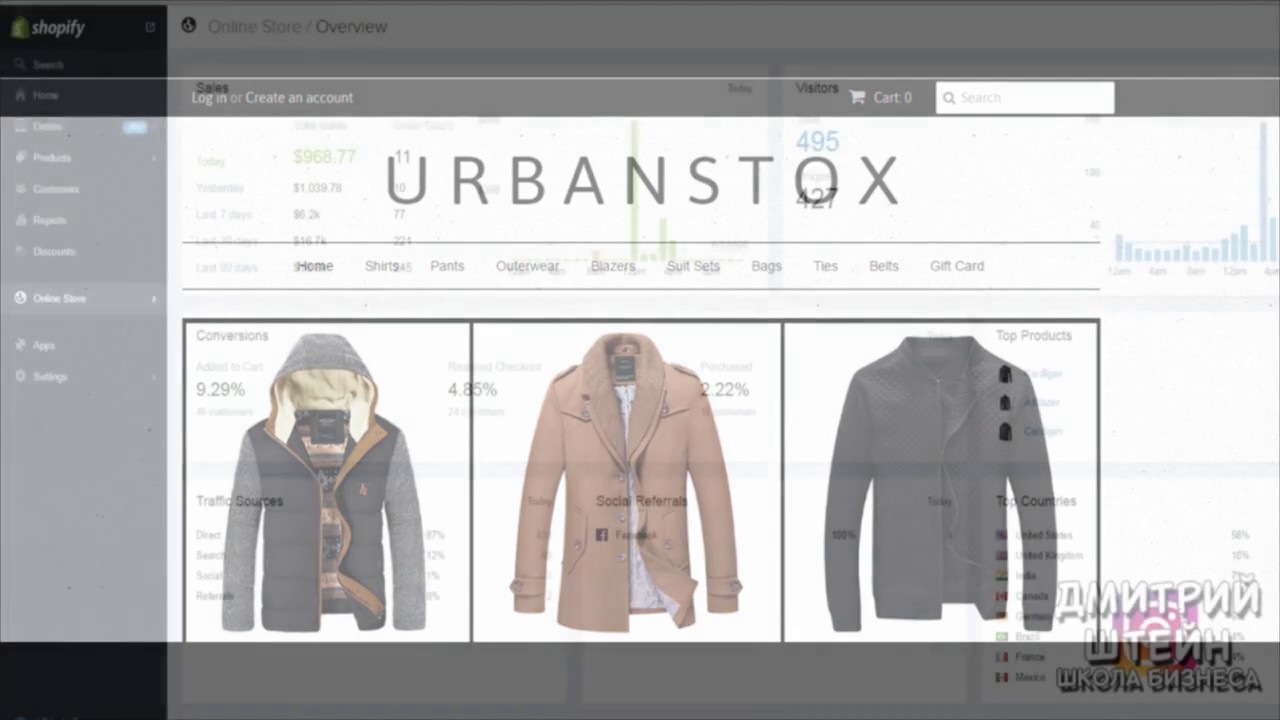The width and height of the screenshot is (1280, 720).
Task: Expand the Products submenu chevron
Action: pos(154,158)
